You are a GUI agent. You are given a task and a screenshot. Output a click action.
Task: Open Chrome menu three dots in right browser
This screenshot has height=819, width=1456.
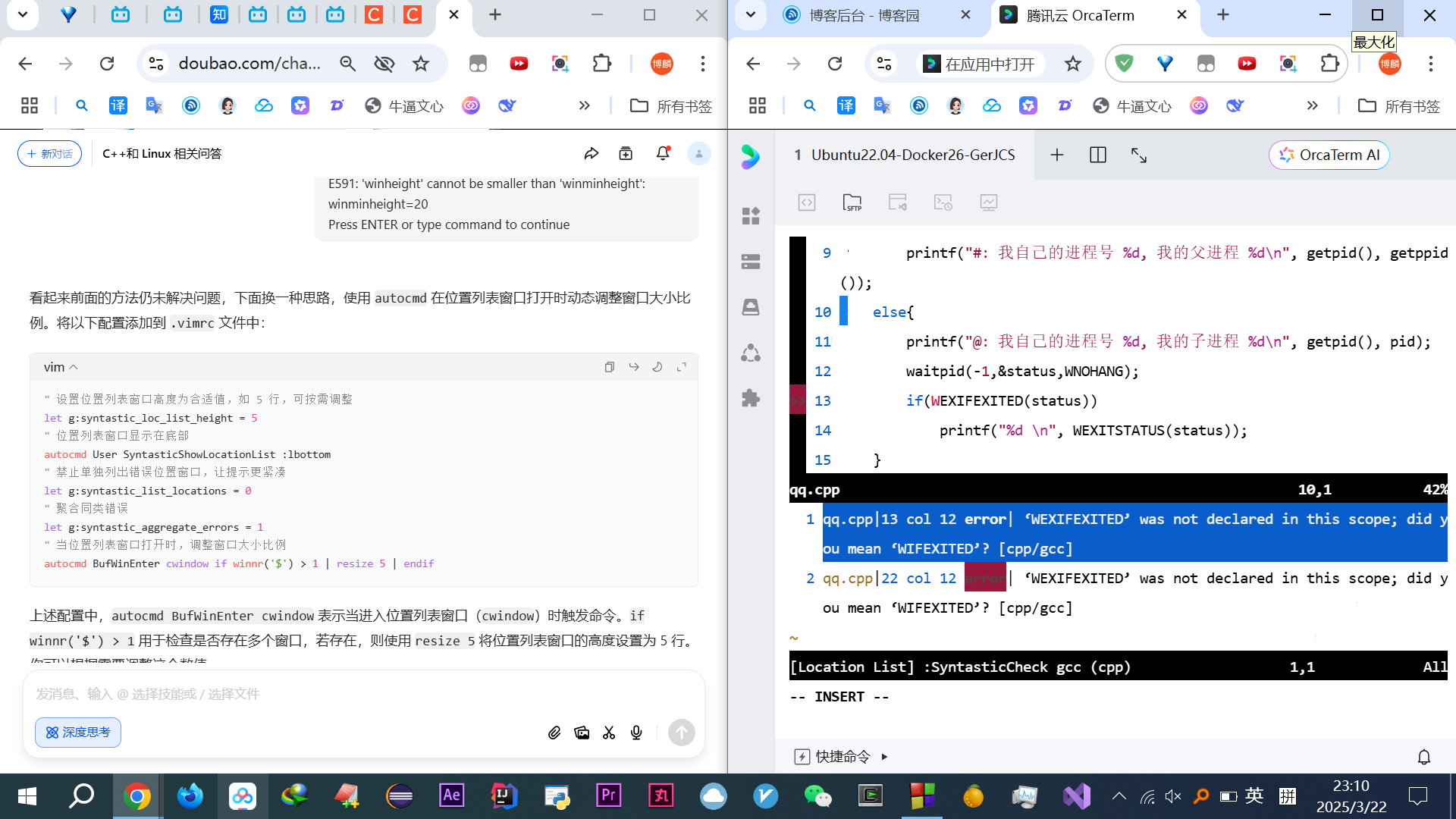[x=1431, y=64]
